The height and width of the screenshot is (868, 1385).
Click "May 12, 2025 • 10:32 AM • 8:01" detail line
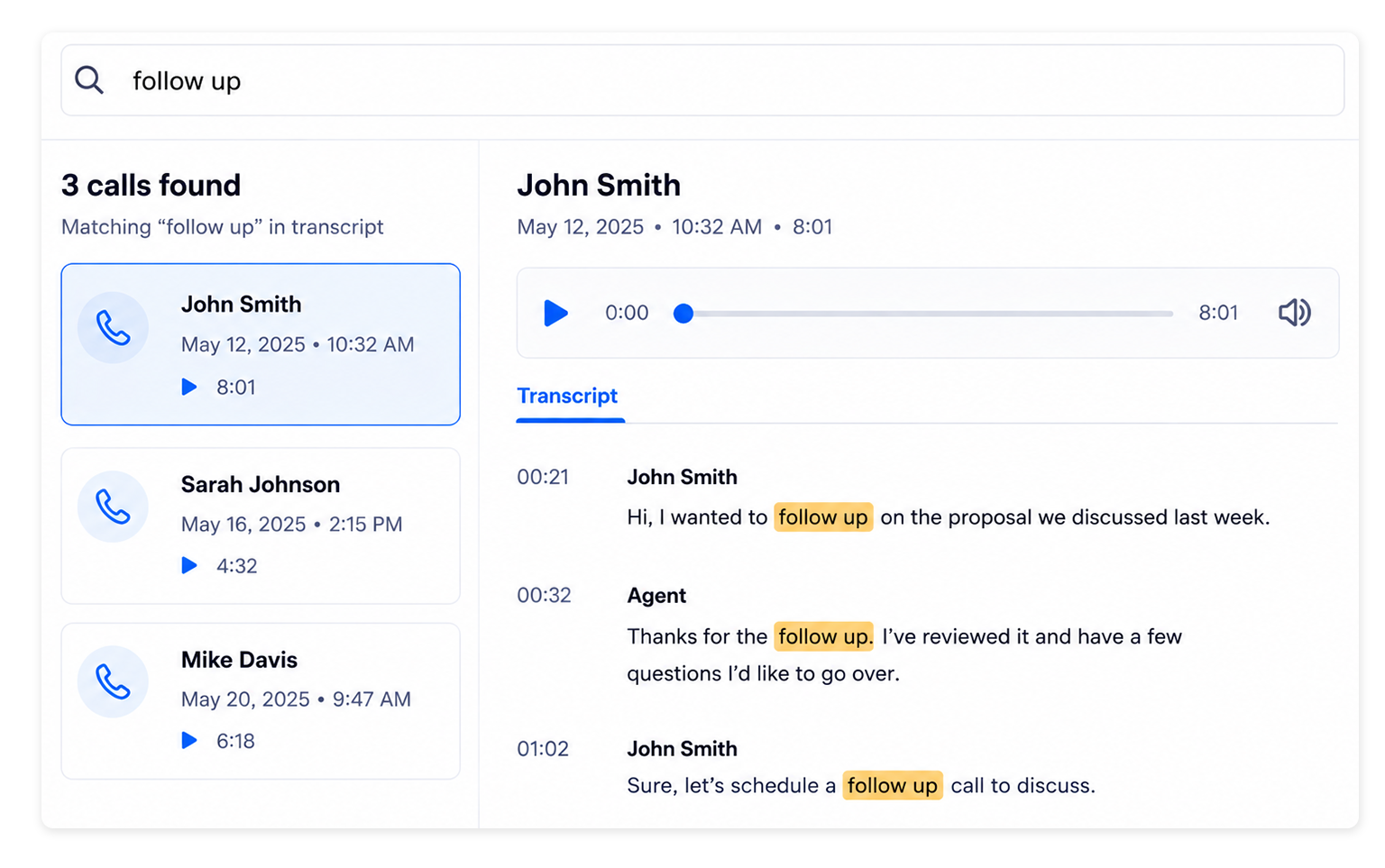[x=674, y=226]
